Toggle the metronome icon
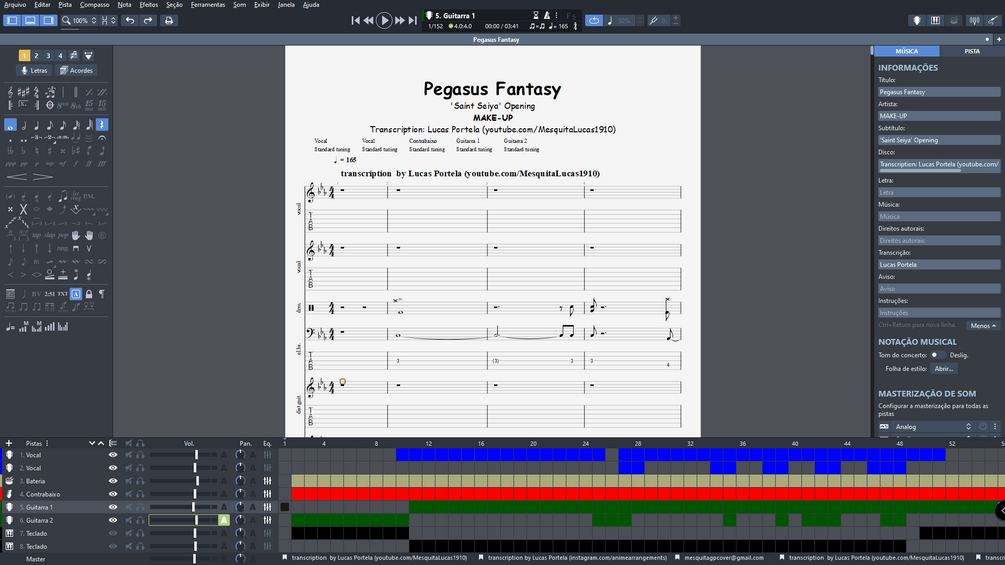The image size is (1005, 565). pos(547,15)
